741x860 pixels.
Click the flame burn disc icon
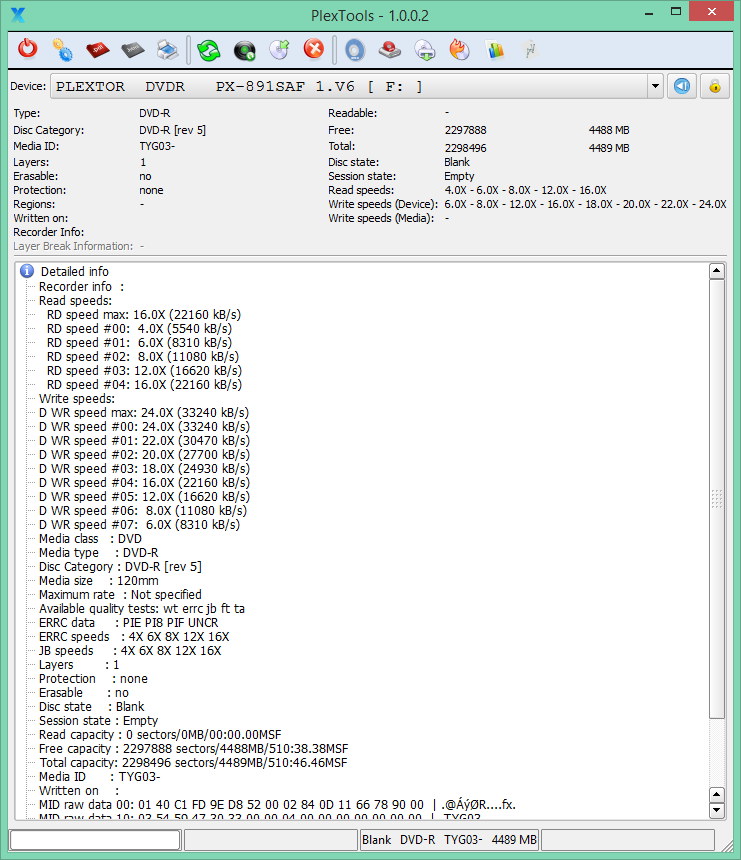[460, 49]
